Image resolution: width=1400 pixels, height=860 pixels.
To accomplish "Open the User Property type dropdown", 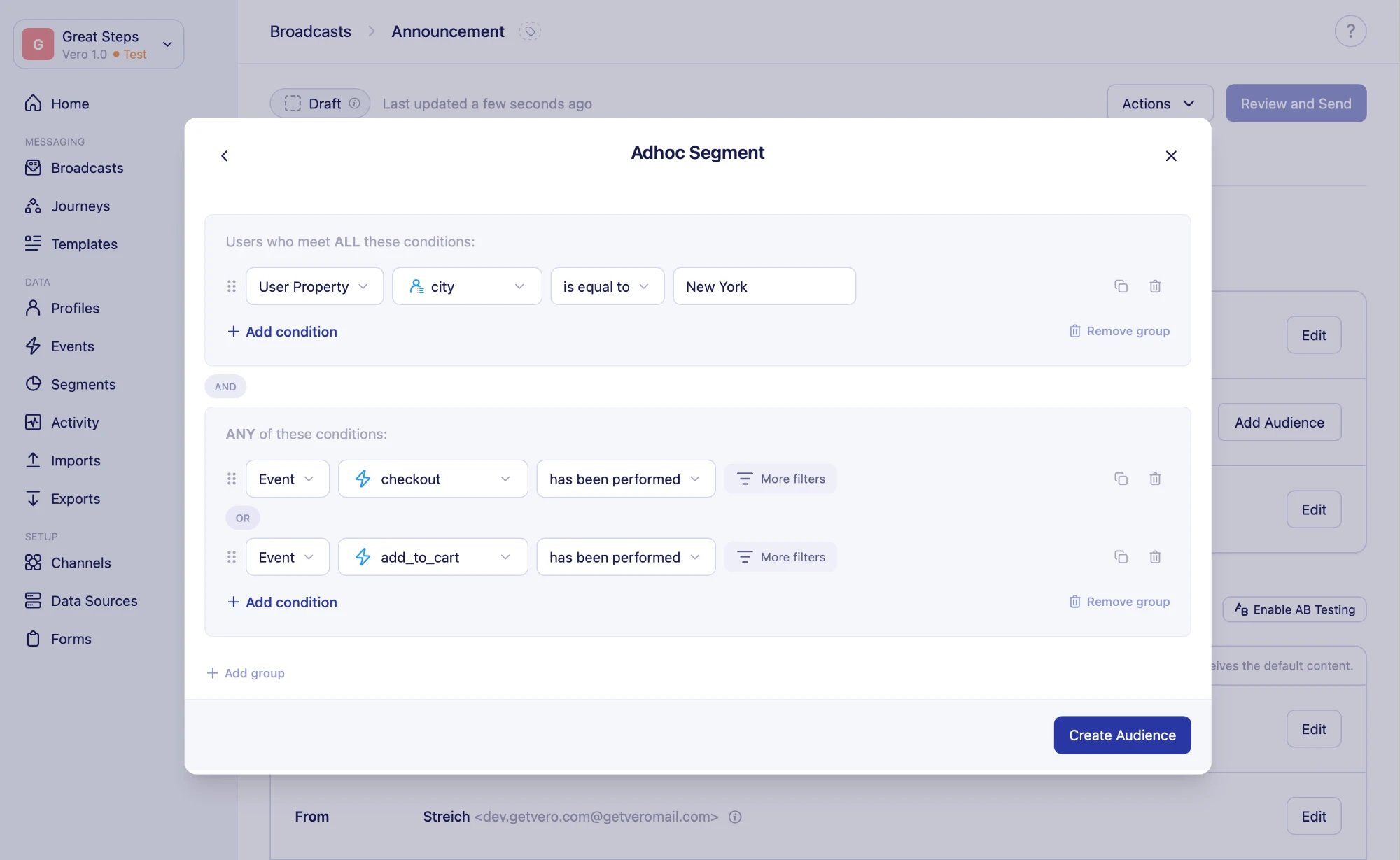I will 314,286.
